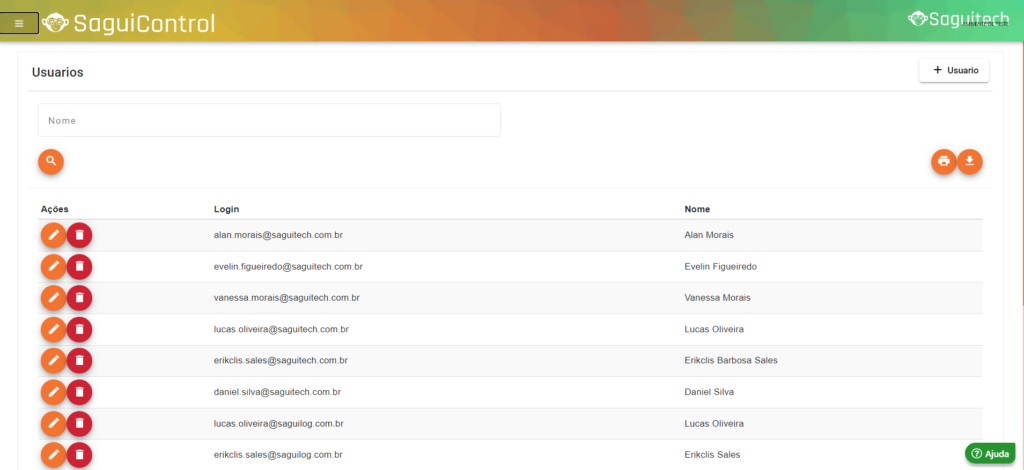The height and width of the screenshot is (470, 1024).
Task: Click the download export icon button
Action: [970, 161]
